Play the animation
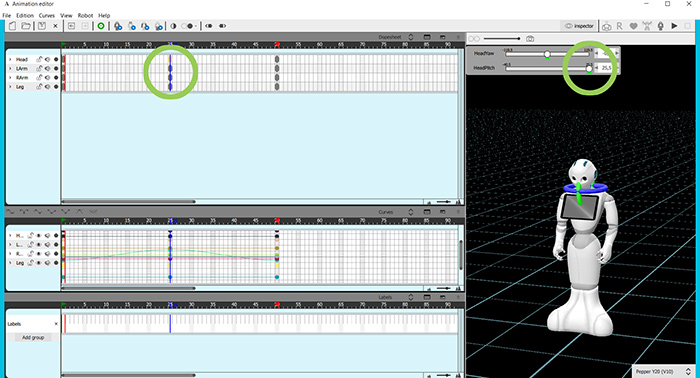Image resolution: width=700 pixels, height=378 pixels. [x=674, y=26]
